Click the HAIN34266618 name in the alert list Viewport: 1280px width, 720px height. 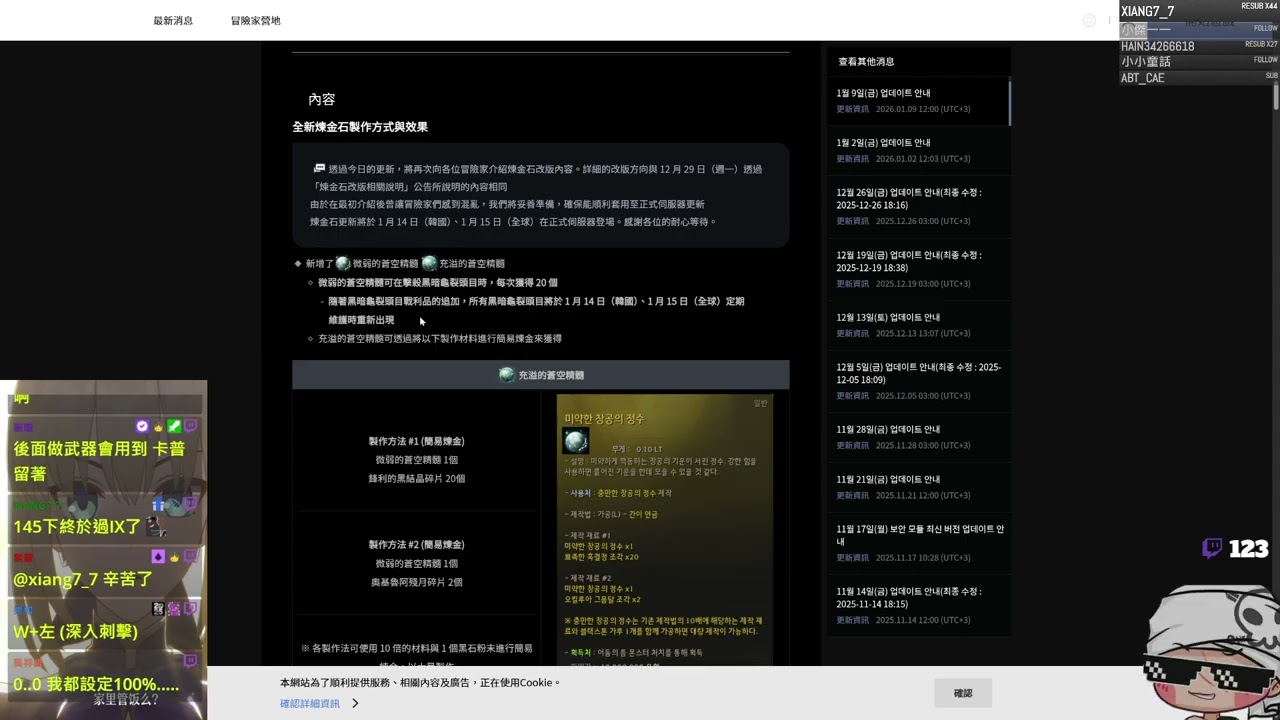click(1157, 46)
